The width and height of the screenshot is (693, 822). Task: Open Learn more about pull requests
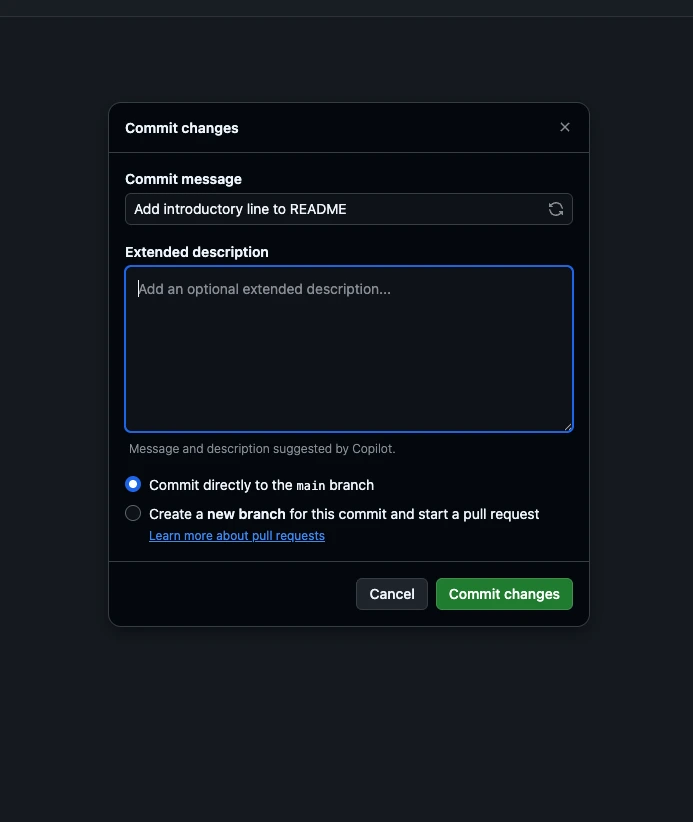[x=237, y=536]
